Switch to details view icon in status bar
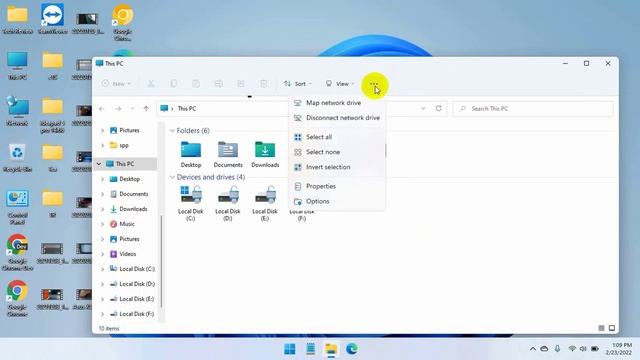Image resolution: width=640 pixels, height=360 pixels. 601,328
